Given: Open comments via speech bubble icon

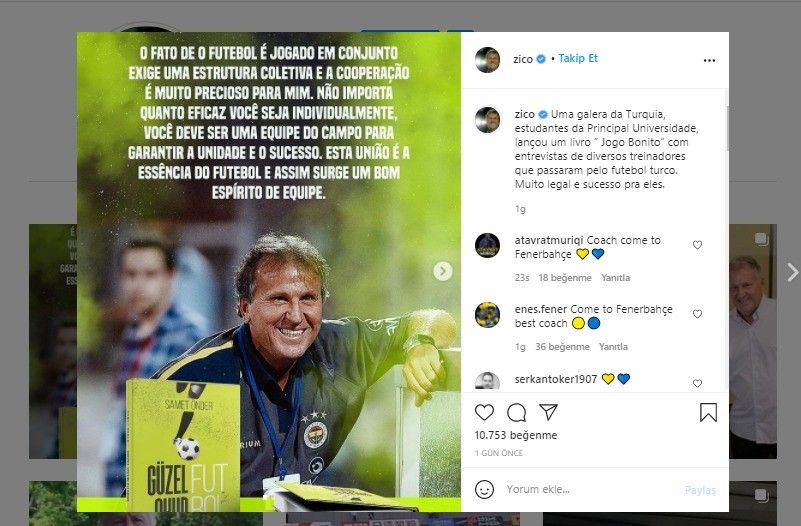Looking at the screenshot, I should point(516,412).
